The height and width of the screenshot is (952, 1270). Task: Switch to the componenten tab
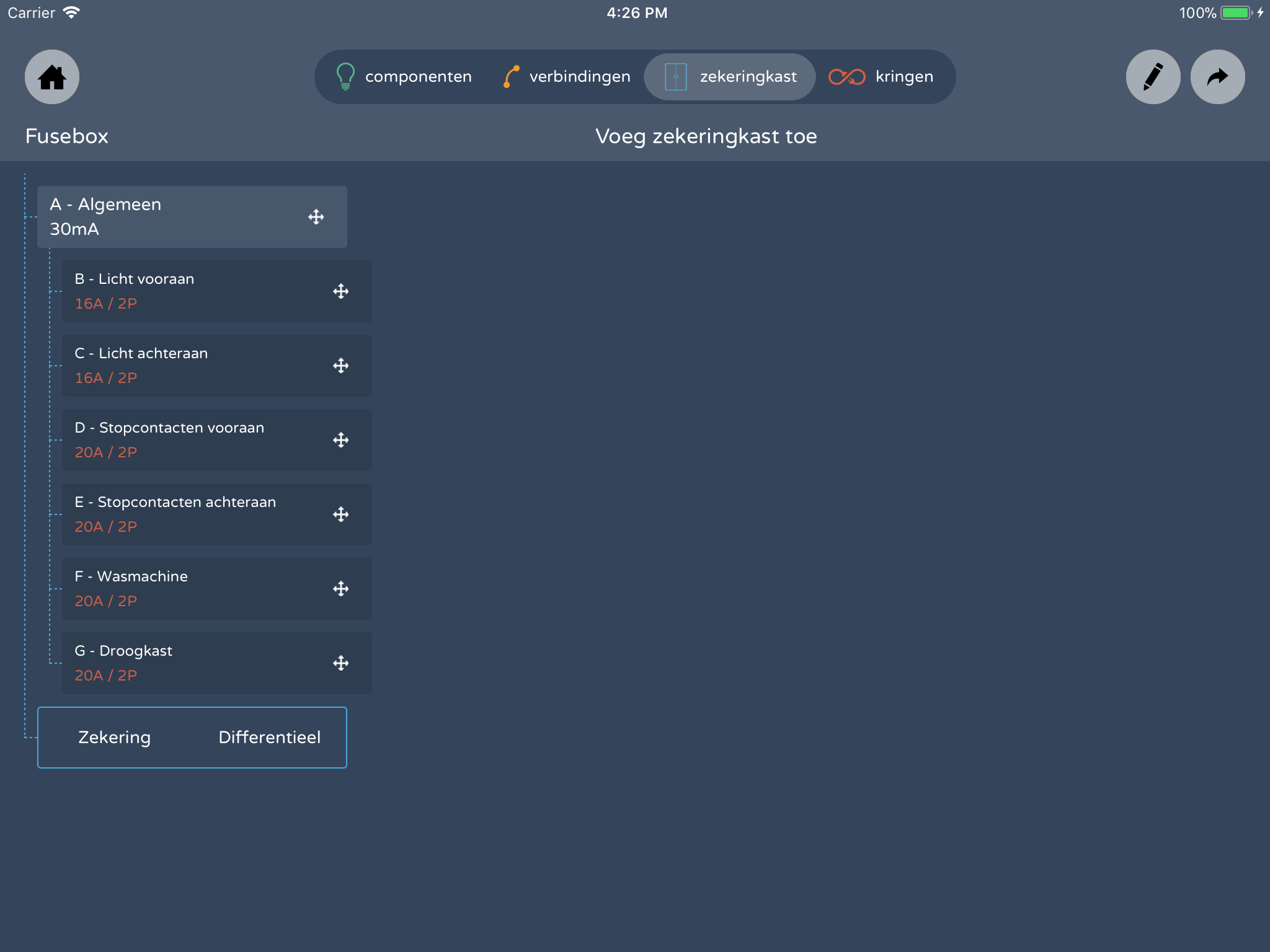point(404,77)
